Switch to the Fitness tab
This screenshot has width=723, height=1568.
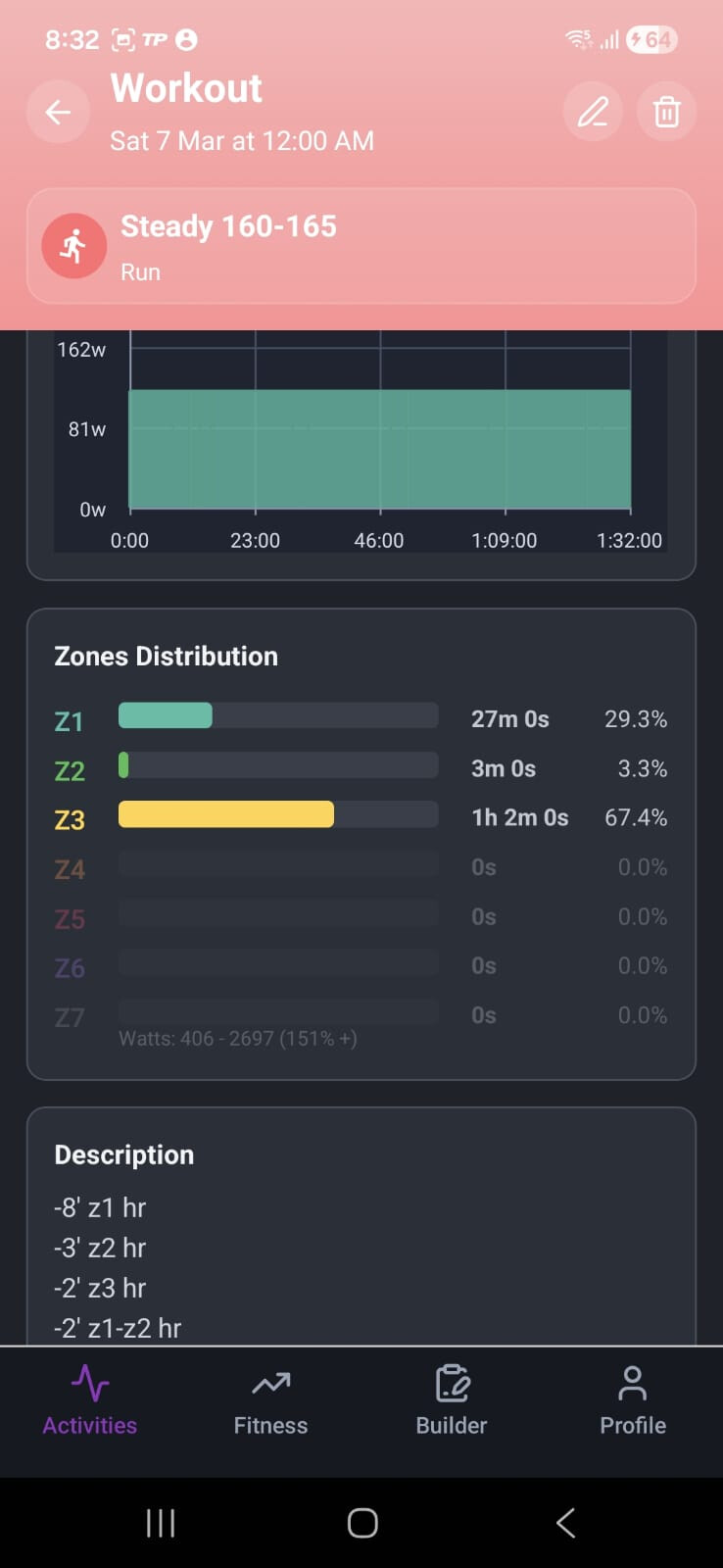click(x=270, y=1400)
